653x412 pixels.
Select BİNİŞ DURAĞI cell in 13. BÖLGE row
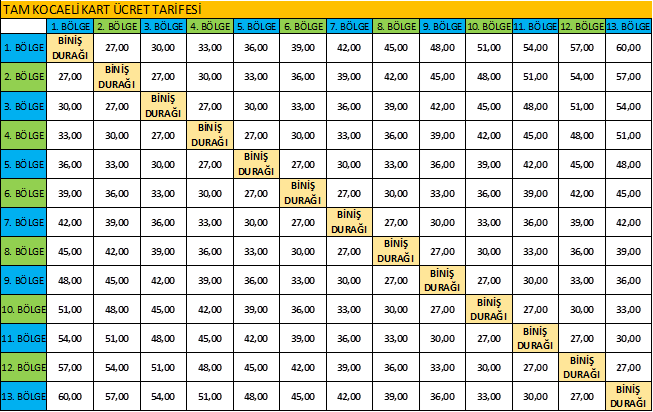tap(628, 396)
